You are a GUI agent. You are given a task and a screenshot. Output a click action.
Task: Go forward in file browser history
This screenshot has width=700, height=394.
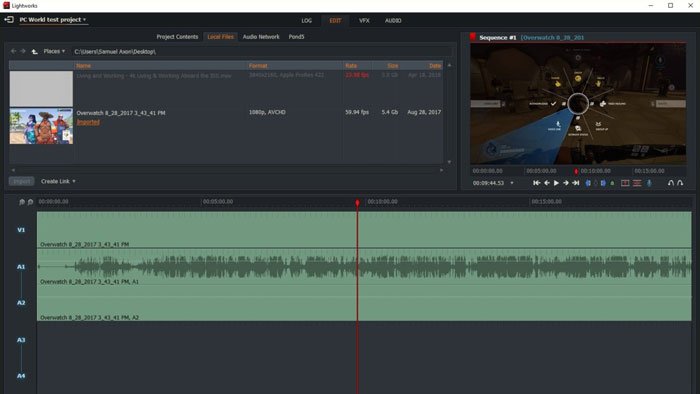point(23,51)
